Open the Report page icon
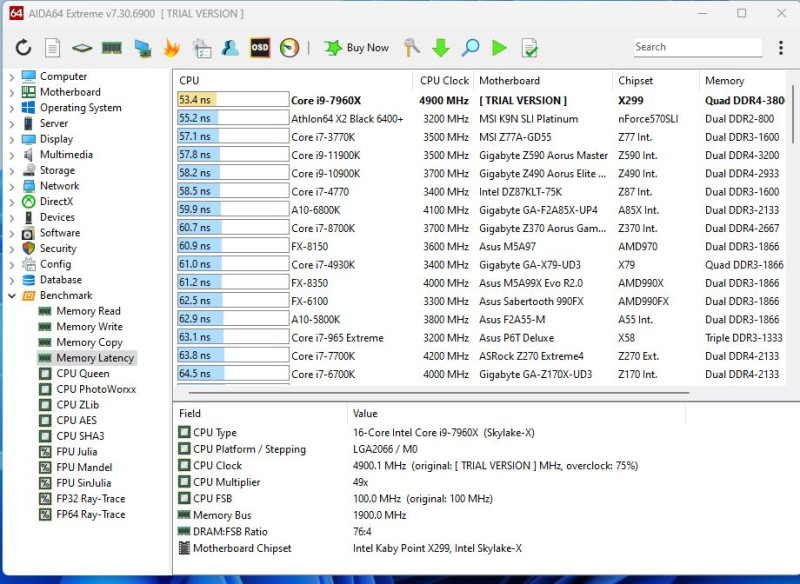 (52, 48)
